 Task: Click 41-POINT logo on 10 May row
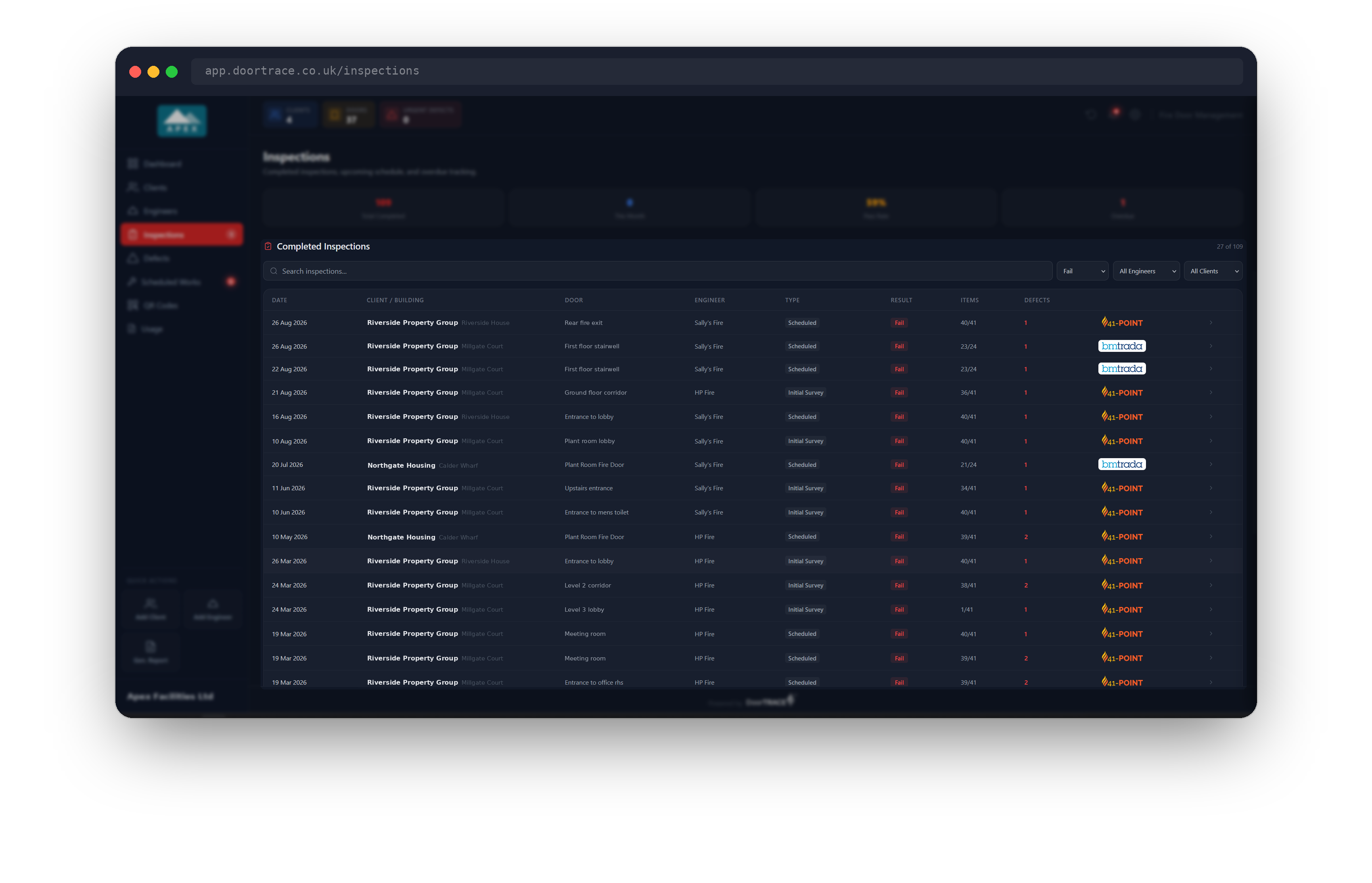point(1121,537)
